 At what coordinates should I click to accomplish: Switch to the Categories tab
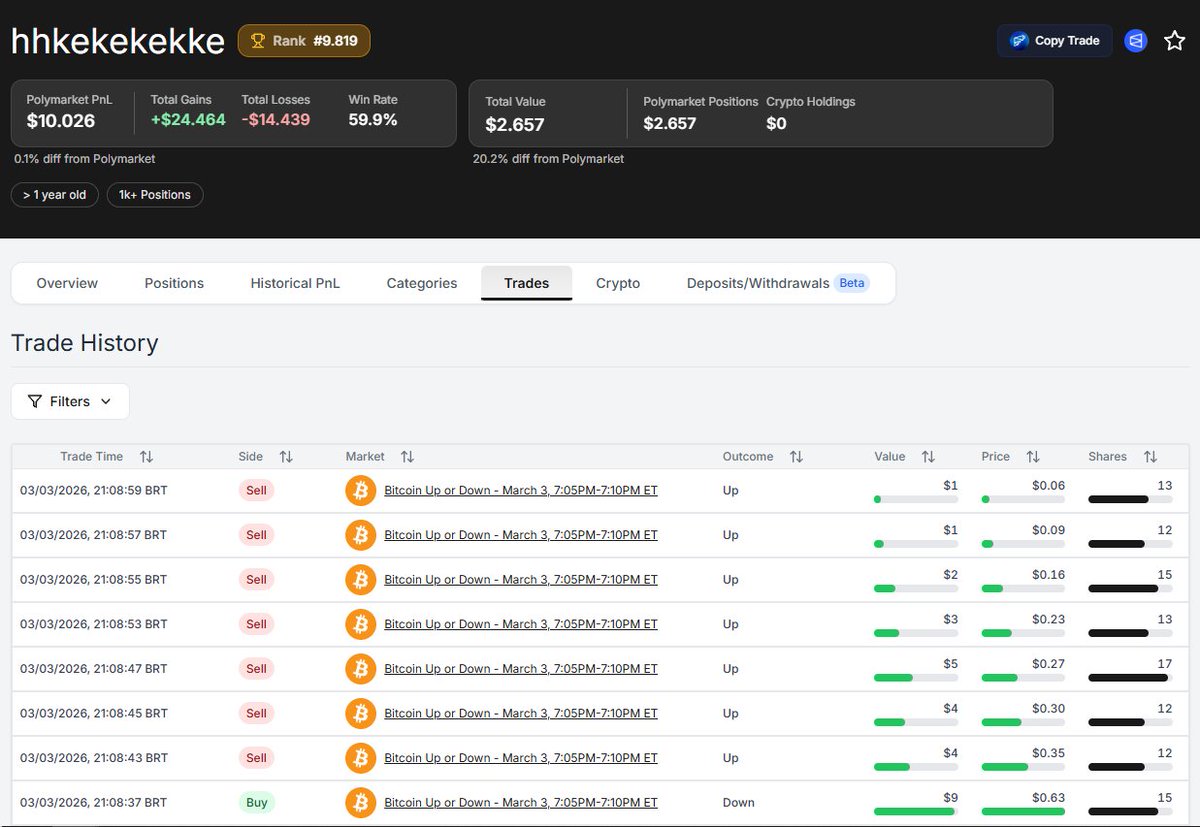point(422,283)
